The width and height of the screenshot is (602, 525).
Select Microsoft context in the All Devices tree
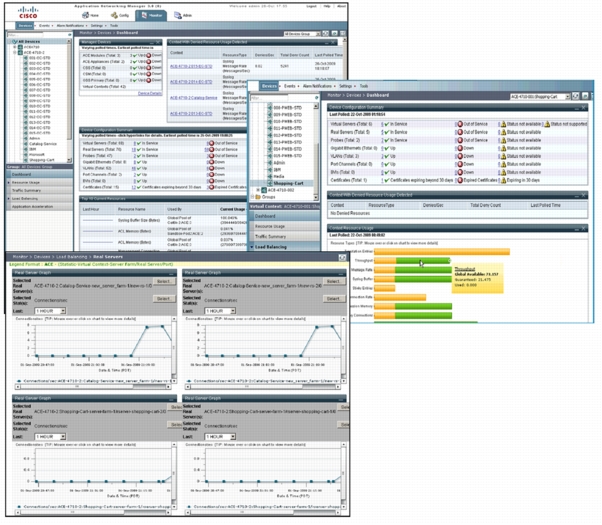click(x=37, y=154)
